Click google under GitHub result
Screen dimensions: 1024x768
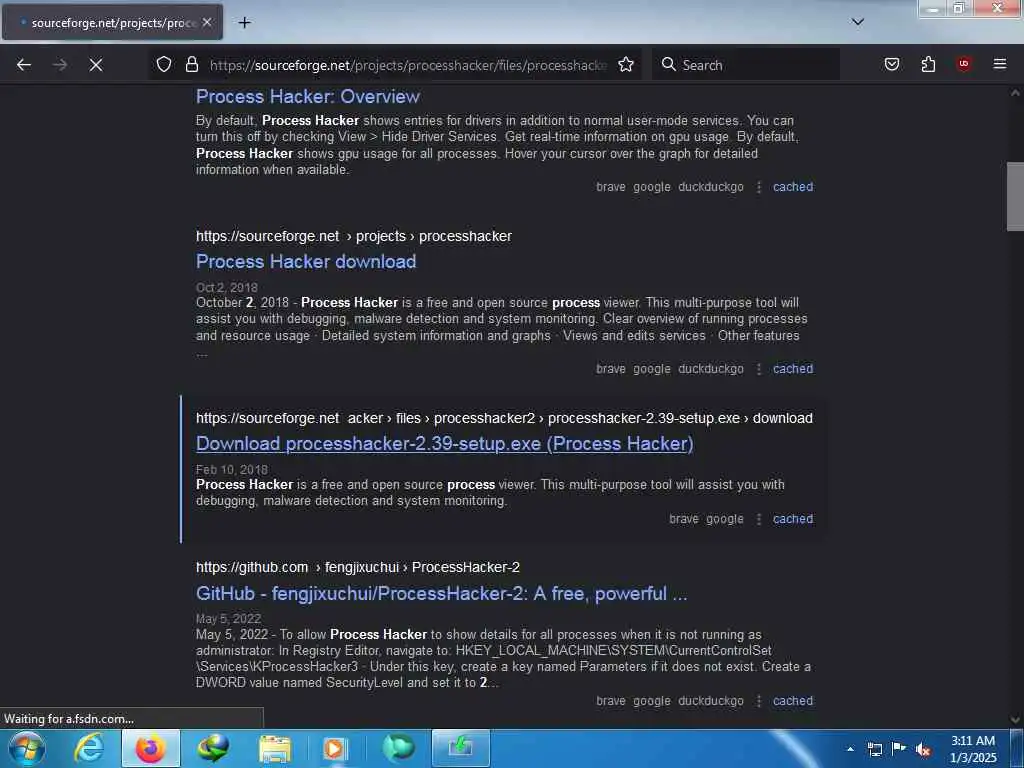tap(652, 701)
